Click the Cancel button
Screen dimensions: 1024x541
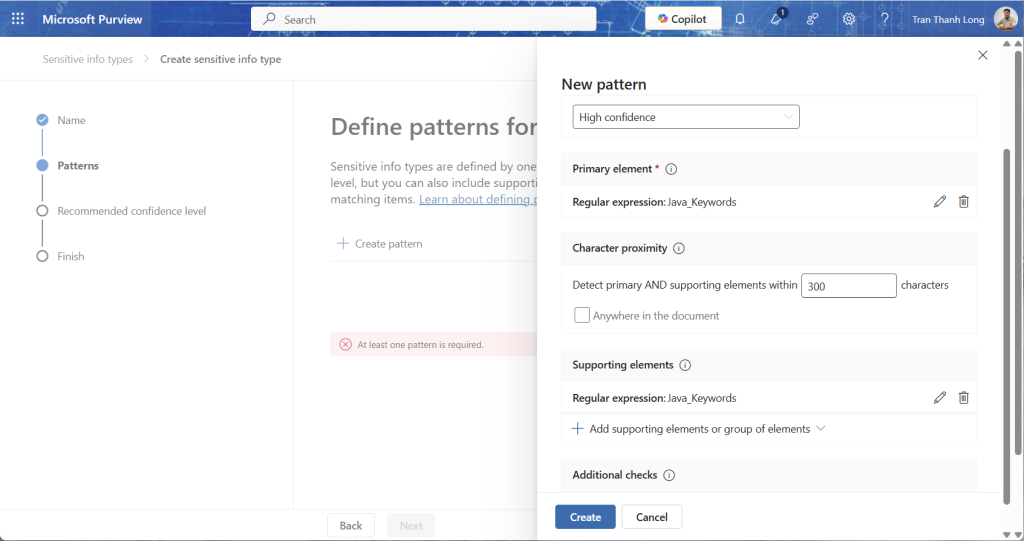(x=651, y=517)
